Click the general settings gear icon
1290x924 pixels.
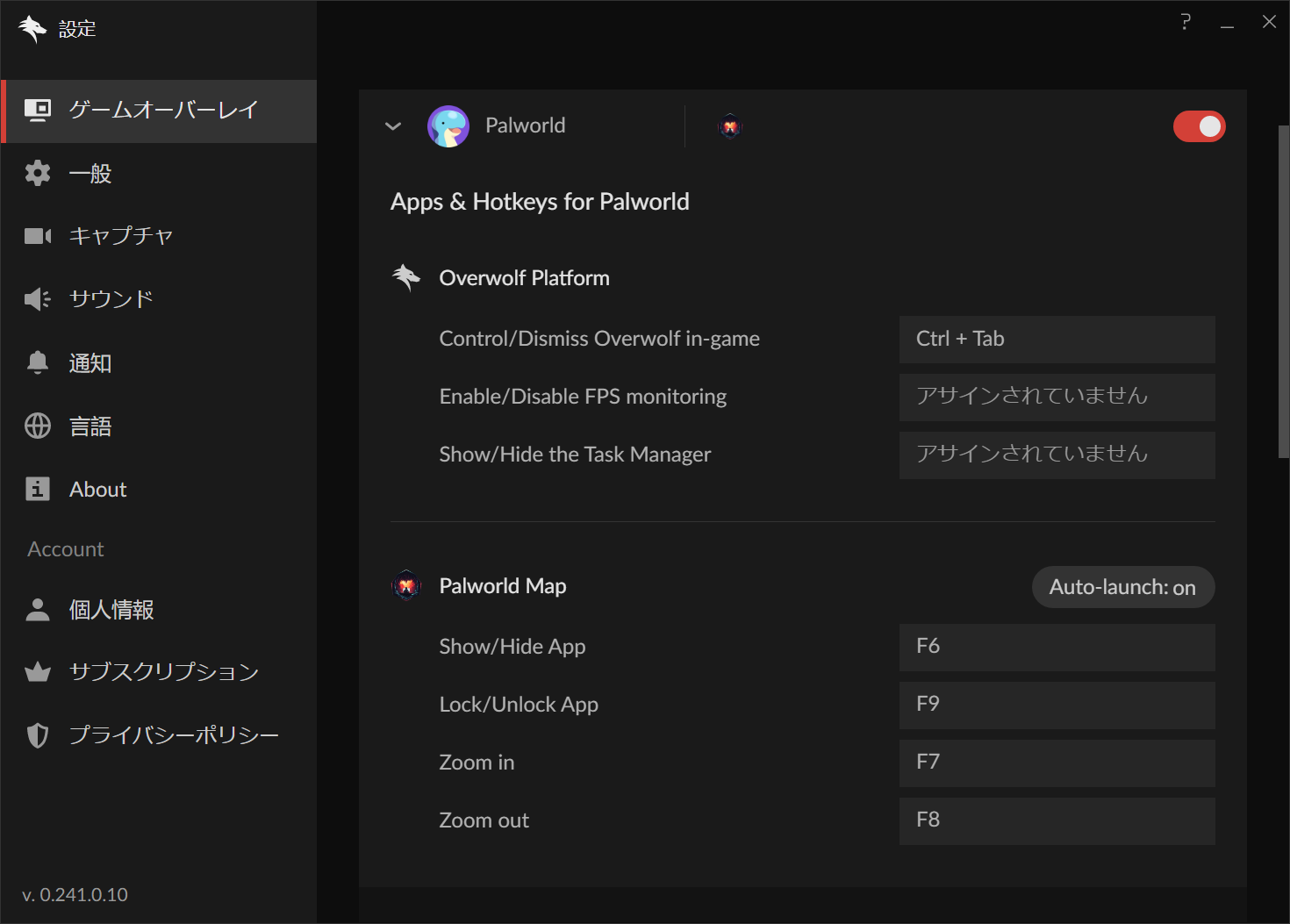38,173
